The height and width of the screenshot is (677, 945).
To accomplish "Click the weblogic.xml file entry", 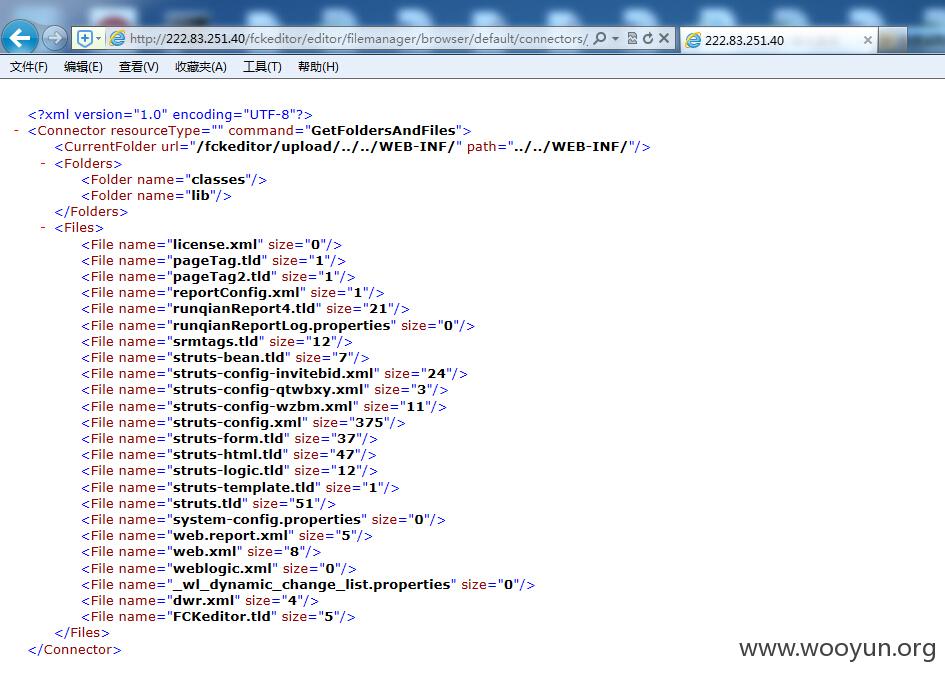I will (x=219, y=569).
